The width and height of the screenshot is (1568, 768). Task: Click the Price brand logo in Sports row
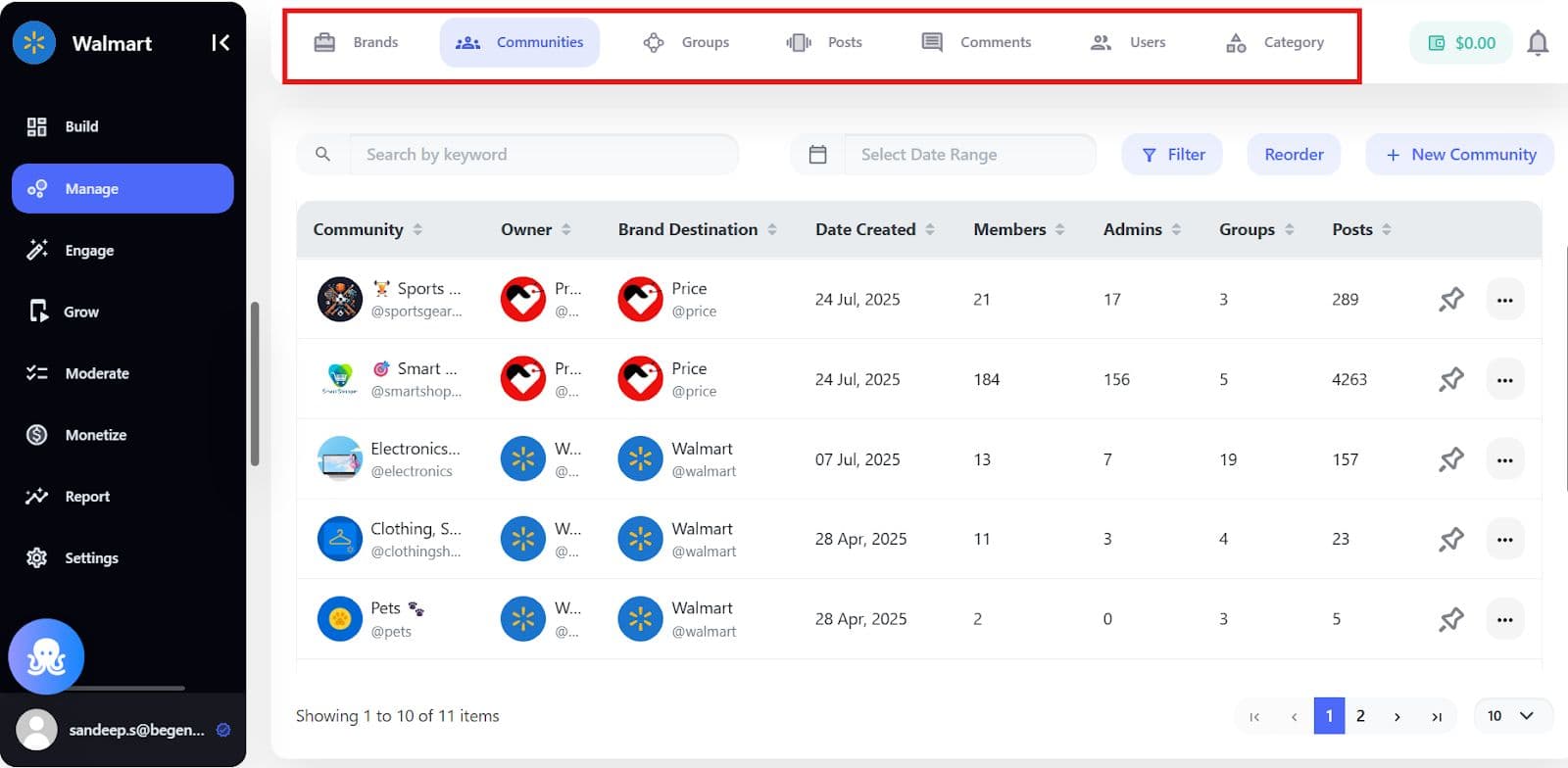pyautogui.click(x=640, y=300)
